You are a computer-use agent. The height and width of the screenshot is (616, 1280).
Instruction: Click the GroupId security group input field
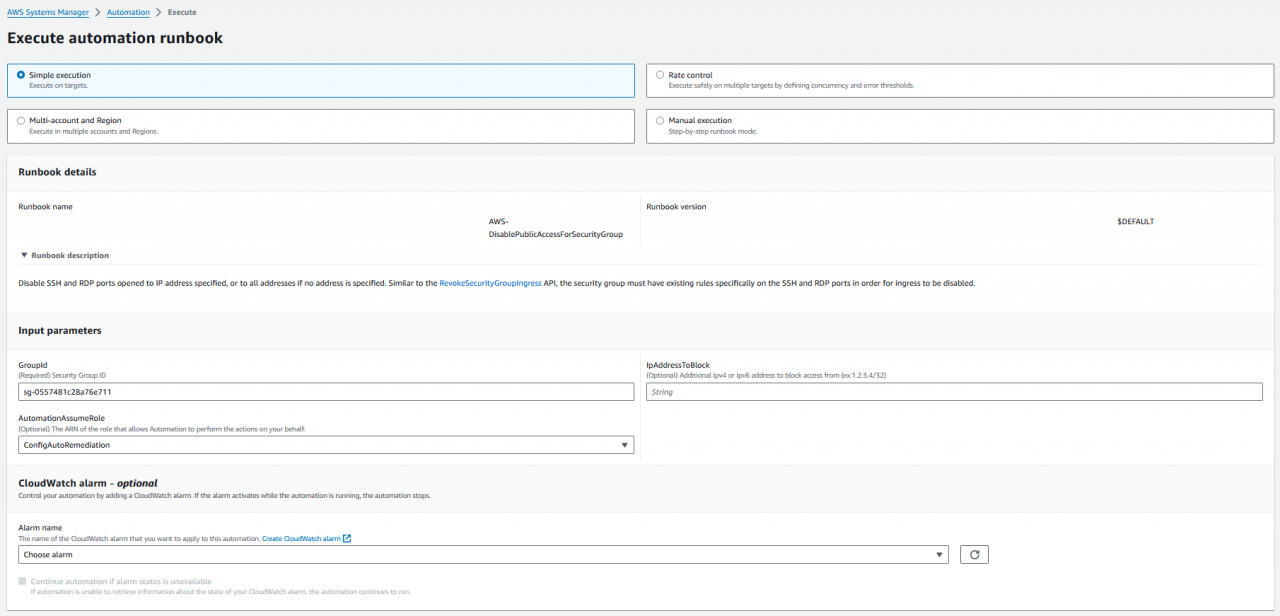pos(325,391)
